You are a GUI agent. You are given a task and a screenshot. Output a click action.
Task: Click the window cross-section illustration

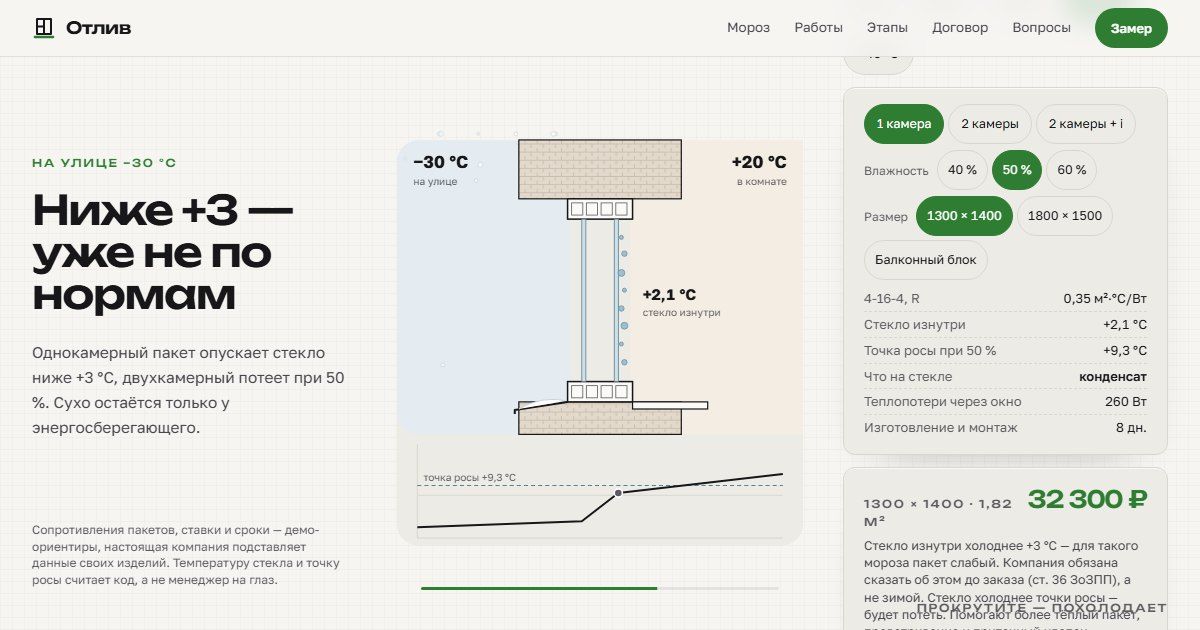pyautogui.click(x=600, y=287)
